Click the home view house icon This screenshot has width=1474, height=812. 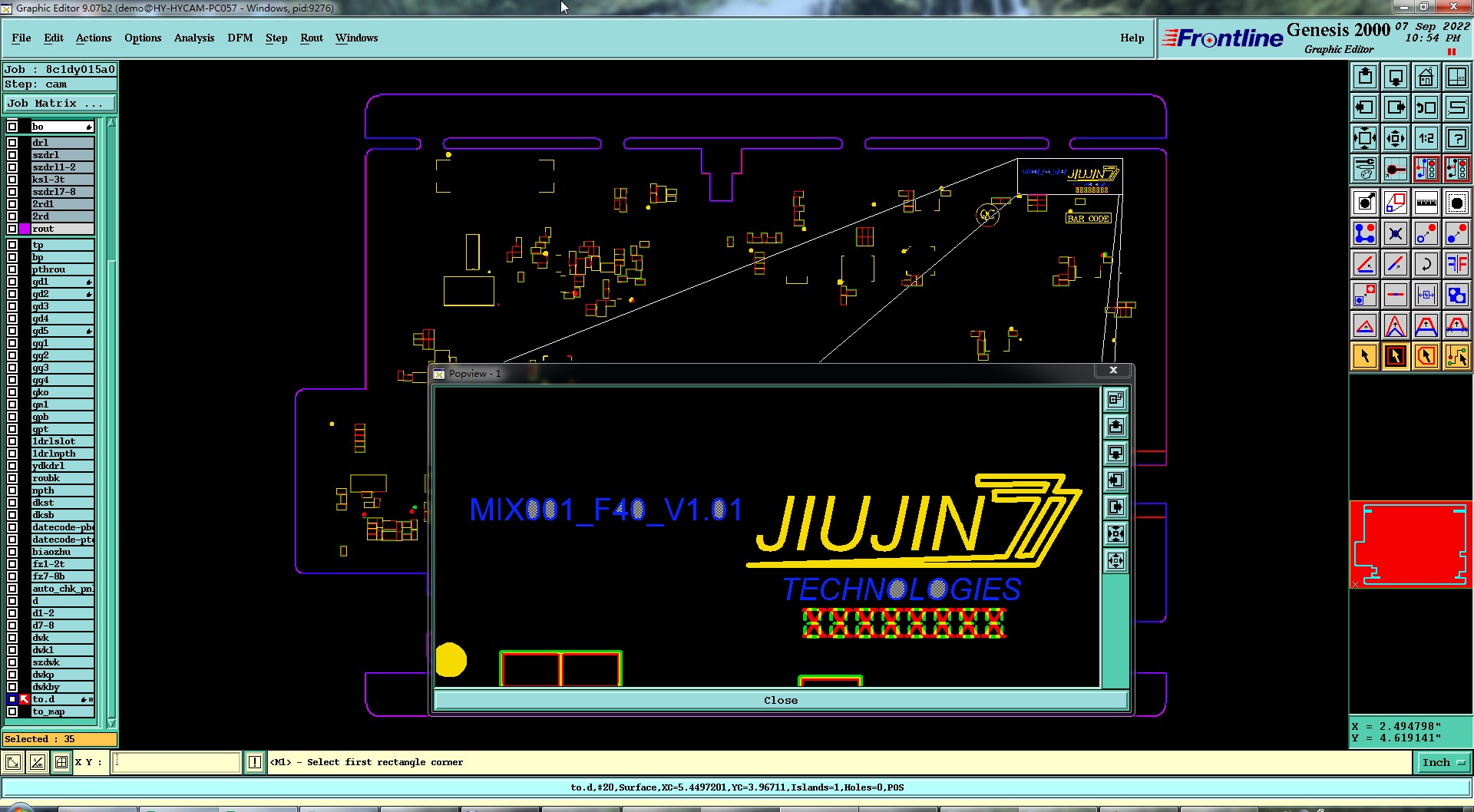click(x=1426, y=77)
